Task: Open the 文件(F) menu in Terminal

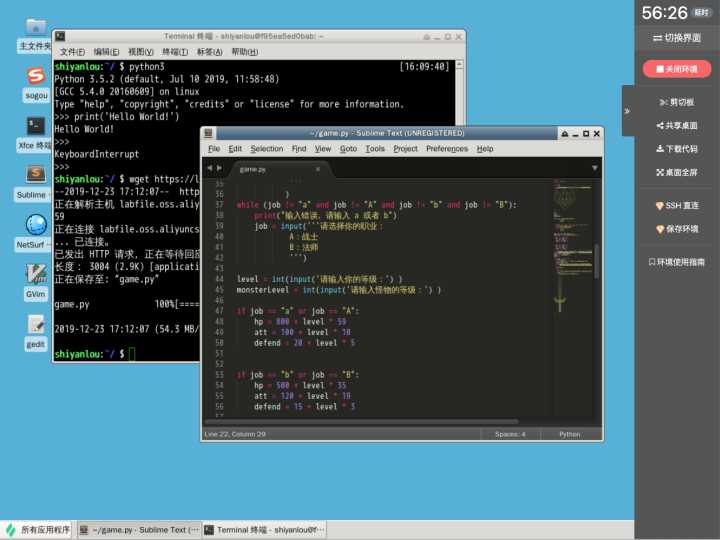Action: pos(72,52)
